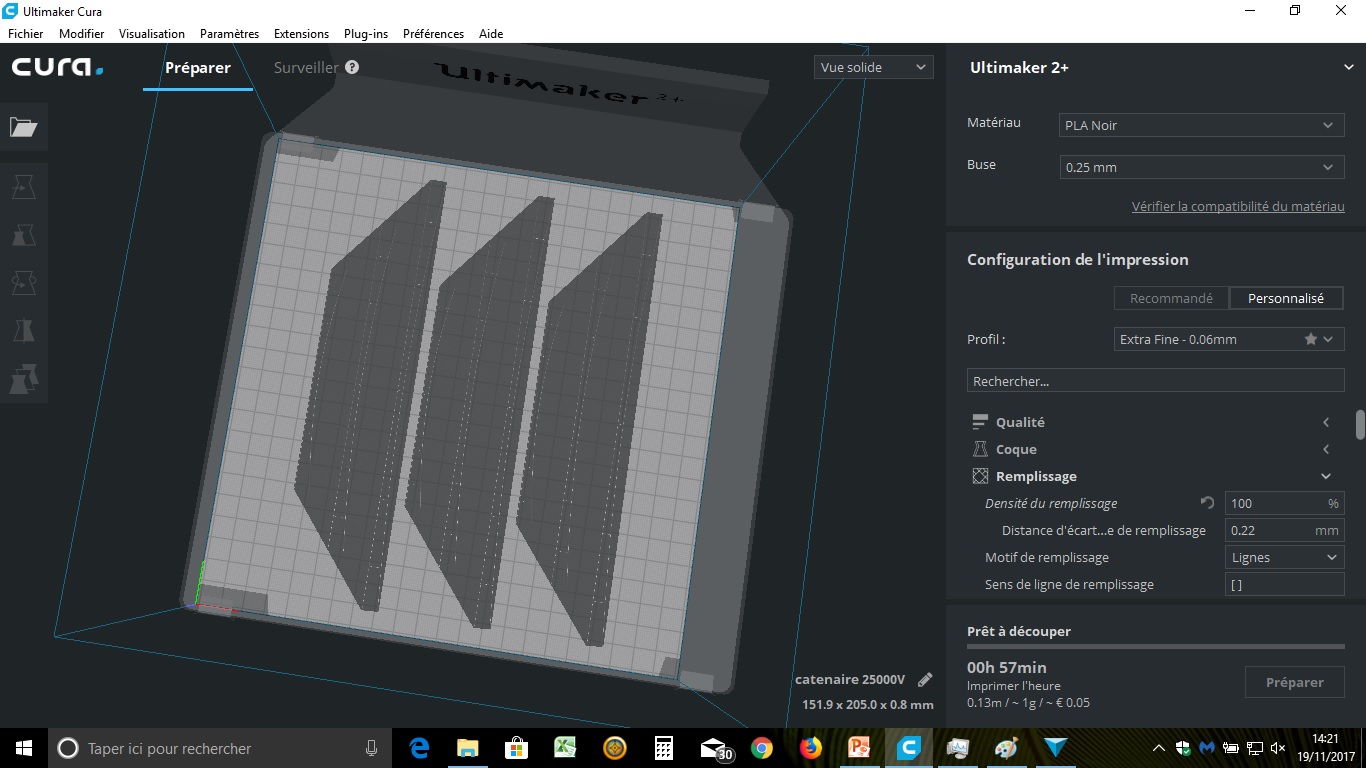Click the slicing progress bar
This screenshot has height=768, width=1366.
1155,647
